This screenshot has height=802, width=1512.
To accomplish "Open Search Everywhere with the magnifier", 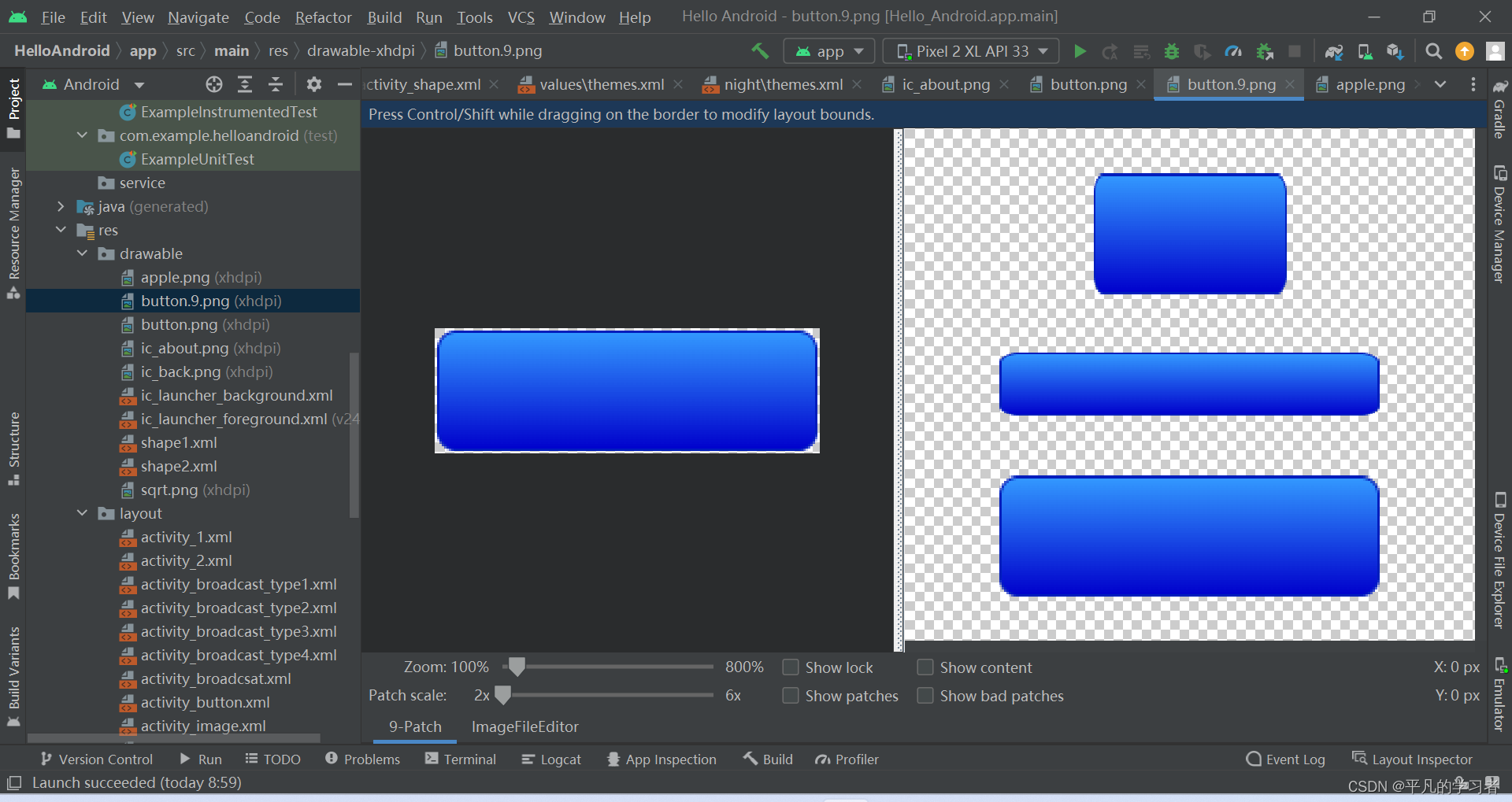I will 1433,50.
